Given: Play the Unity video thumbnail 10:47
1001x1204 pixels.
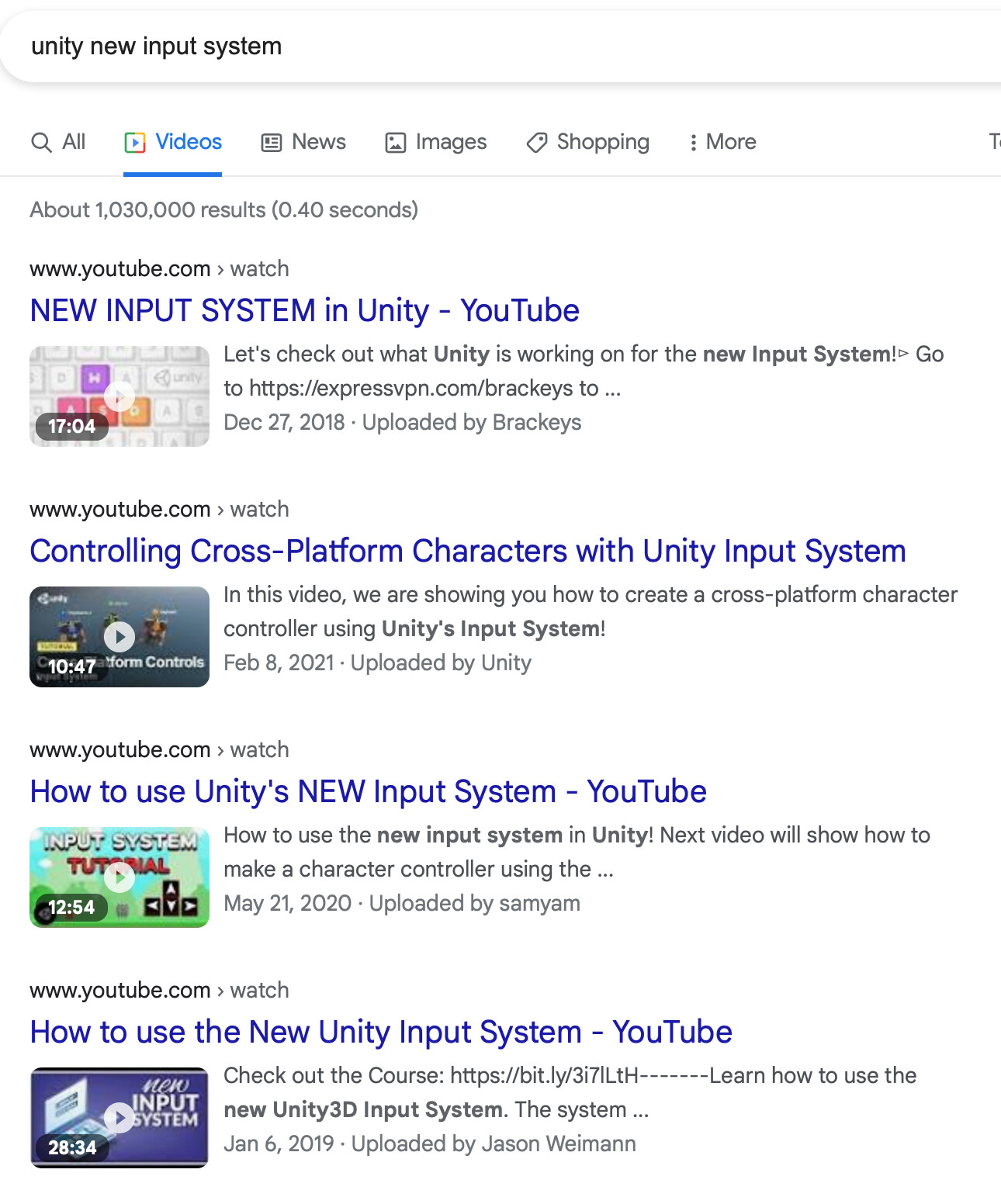Looking at the screenshot, I should 119,637.
